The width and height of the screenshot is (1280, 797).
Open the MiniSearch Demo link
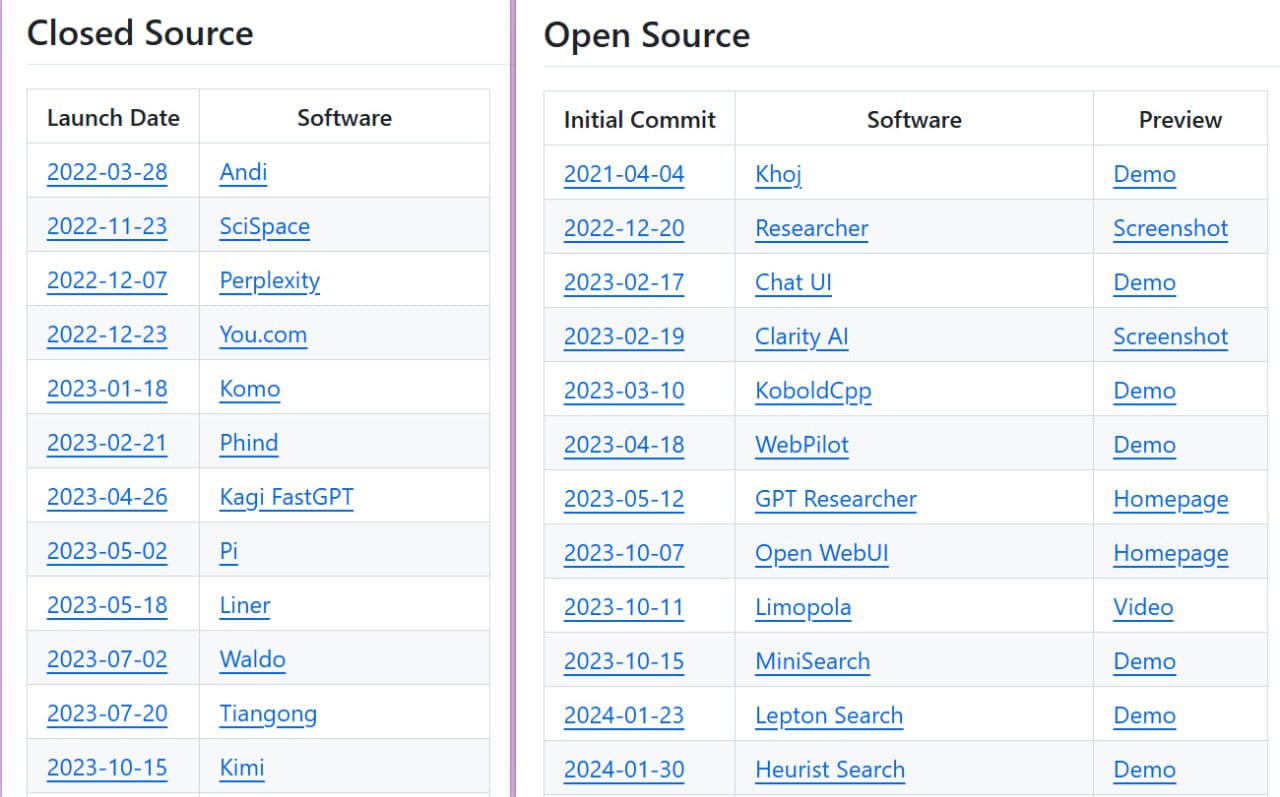coord(1144,660)
